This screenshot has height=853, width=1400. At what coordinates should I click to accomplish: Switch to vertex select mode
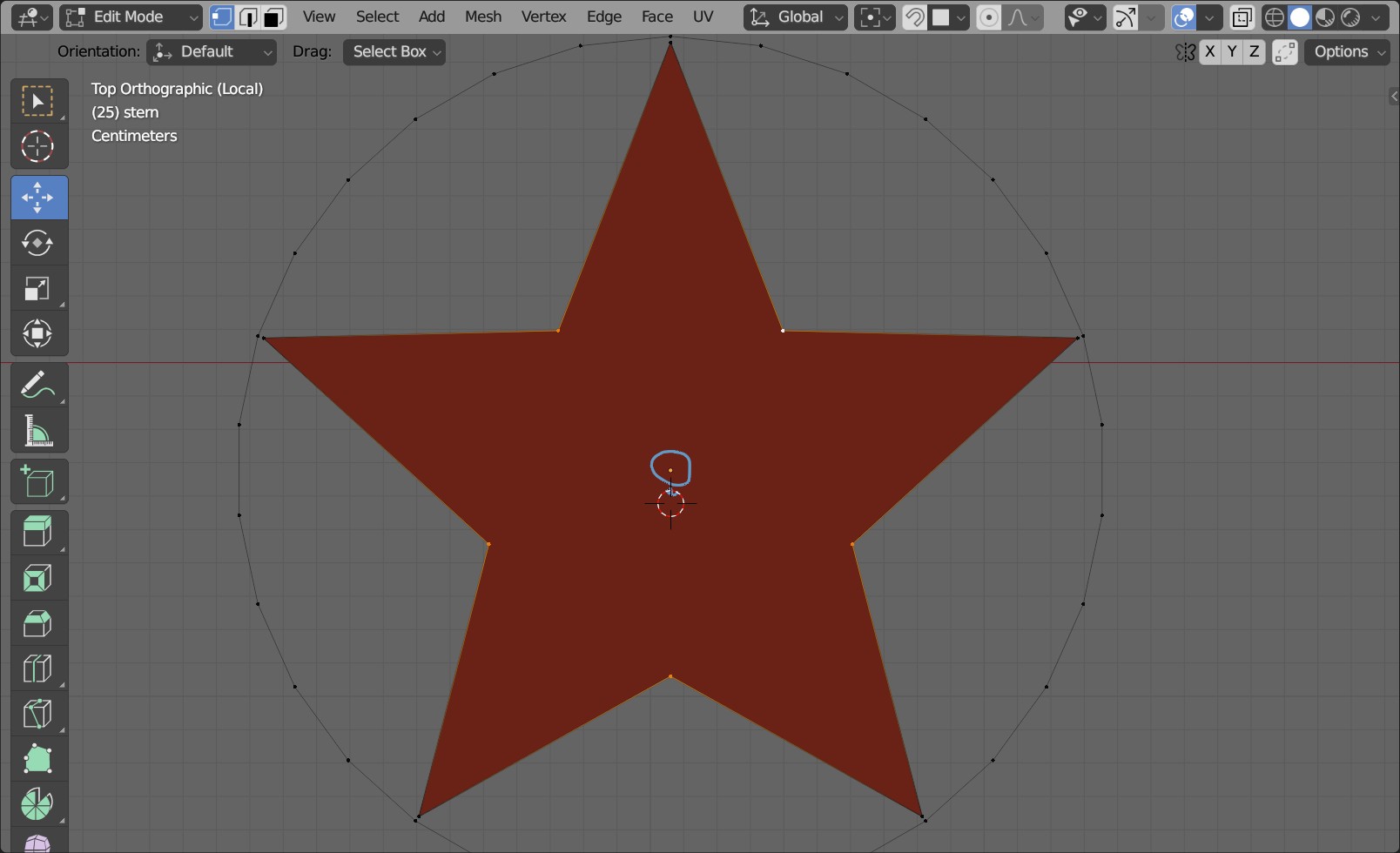coord(222,17)
